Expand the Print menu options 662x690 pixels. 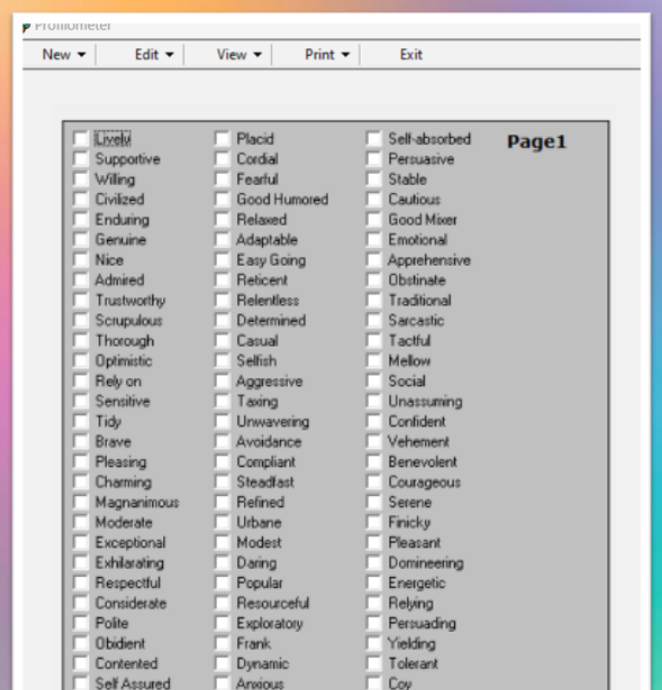point(327,55)
